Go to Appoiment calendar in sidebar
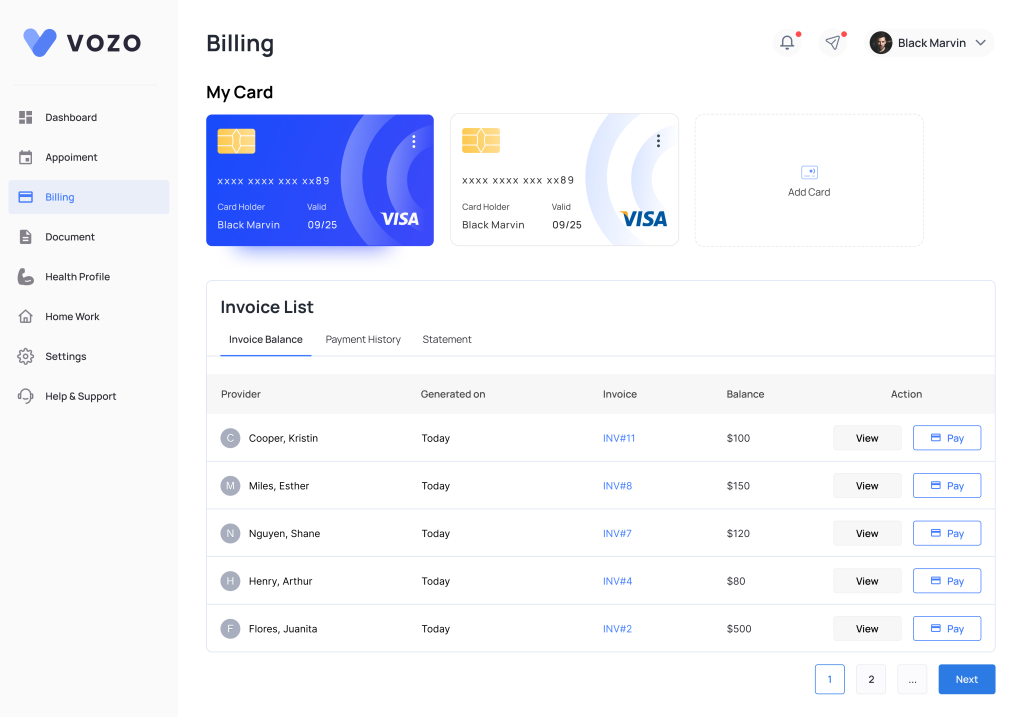 pos(27,157)
